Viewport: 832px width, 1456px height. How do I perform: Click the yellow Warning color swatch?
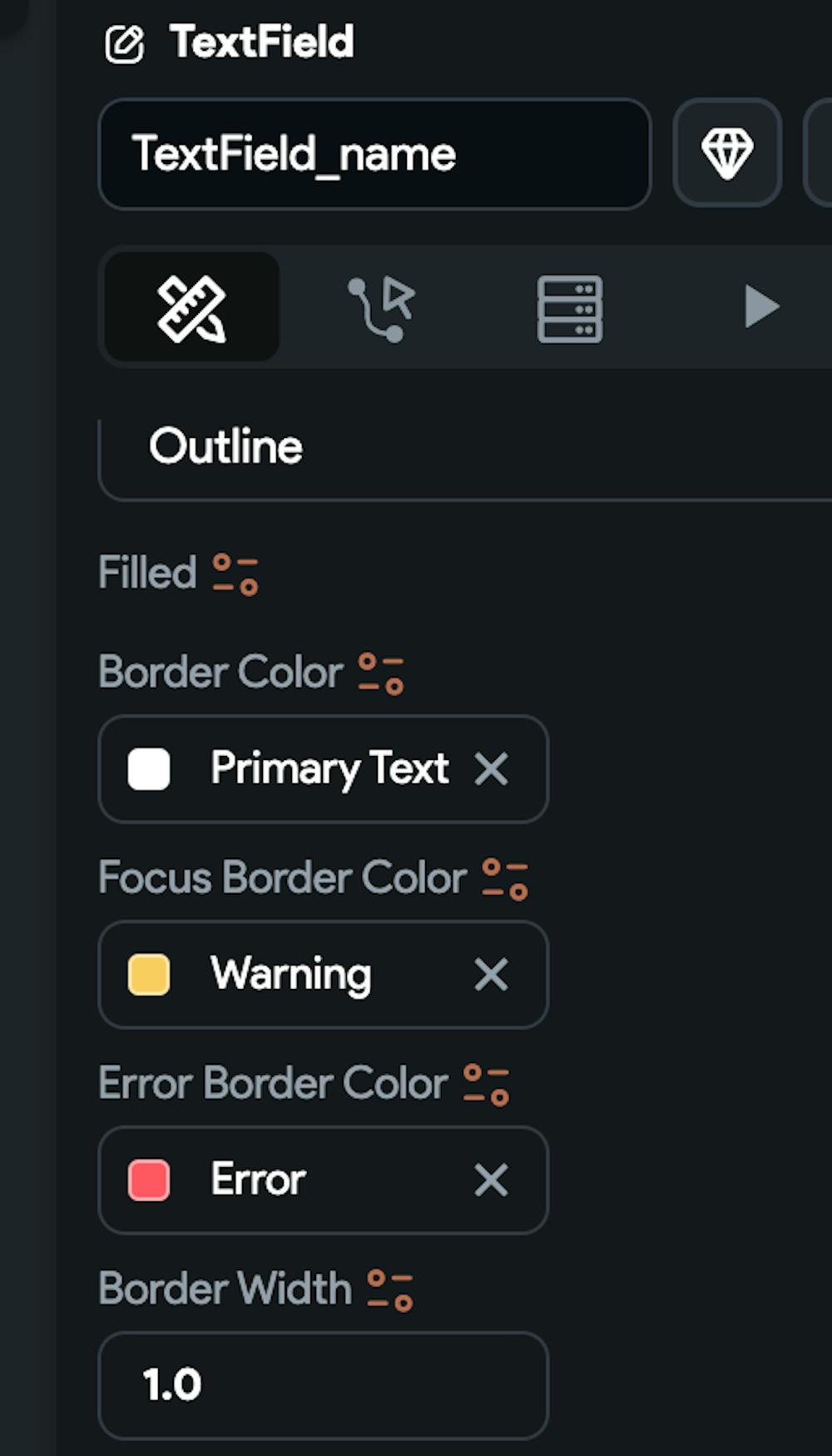pyautogui.click(x=149, y=975)
